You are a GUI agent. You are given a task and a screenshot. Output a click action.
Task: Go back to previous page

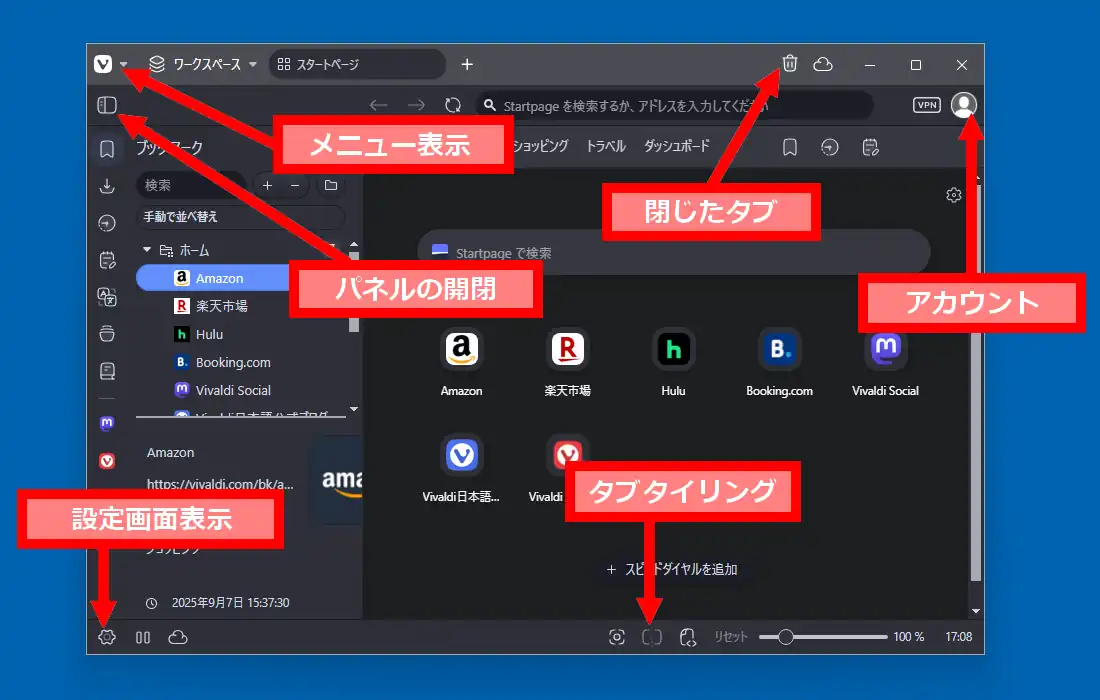tap(379, 105)
